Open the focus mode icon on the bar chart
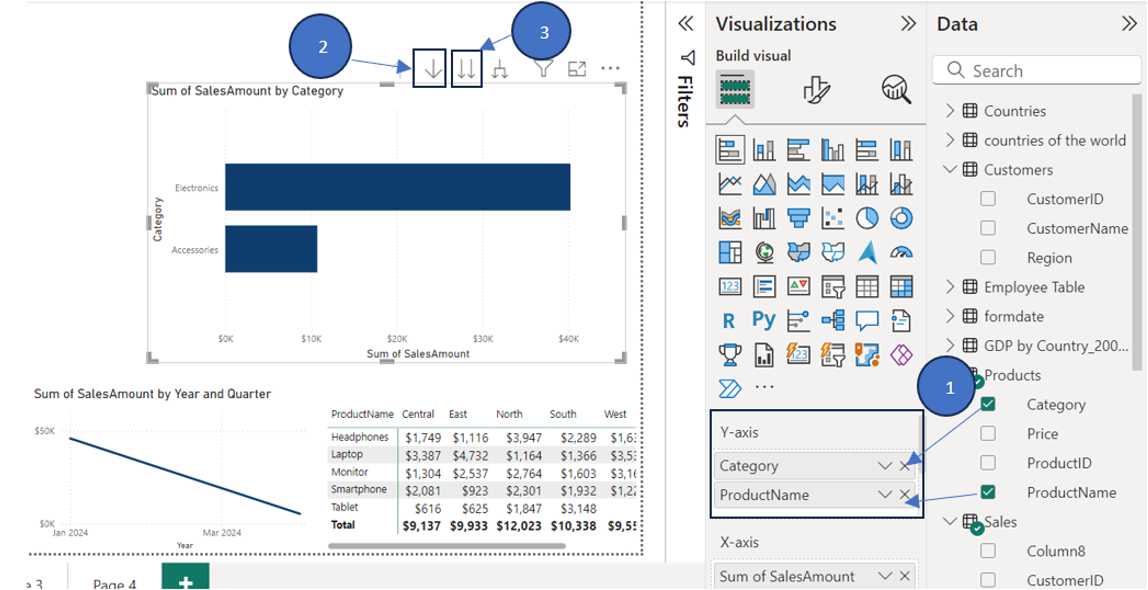This screenshot has width=1148, height=590. click(x=575, y=68)
